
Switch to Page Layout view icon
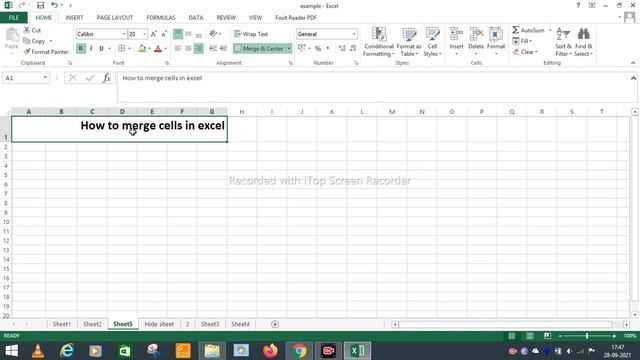[x=529, y=336]
